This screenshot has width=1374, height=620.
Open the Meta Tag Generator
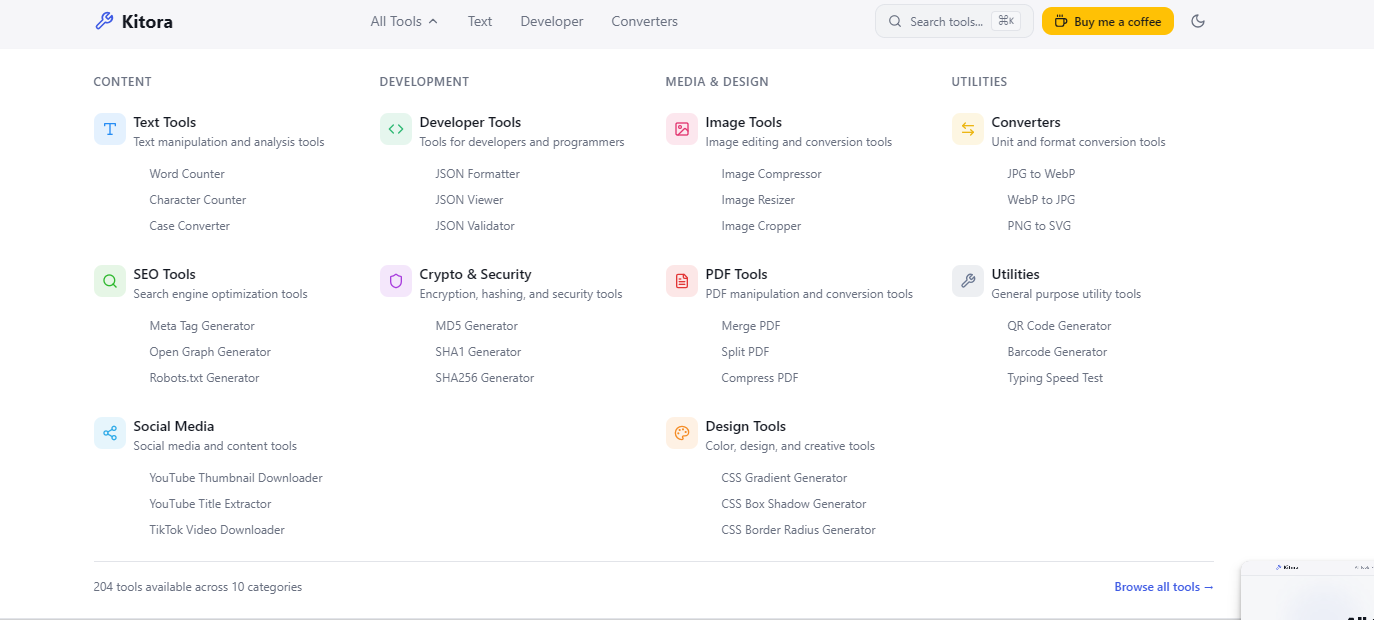[x=202, y=326]
